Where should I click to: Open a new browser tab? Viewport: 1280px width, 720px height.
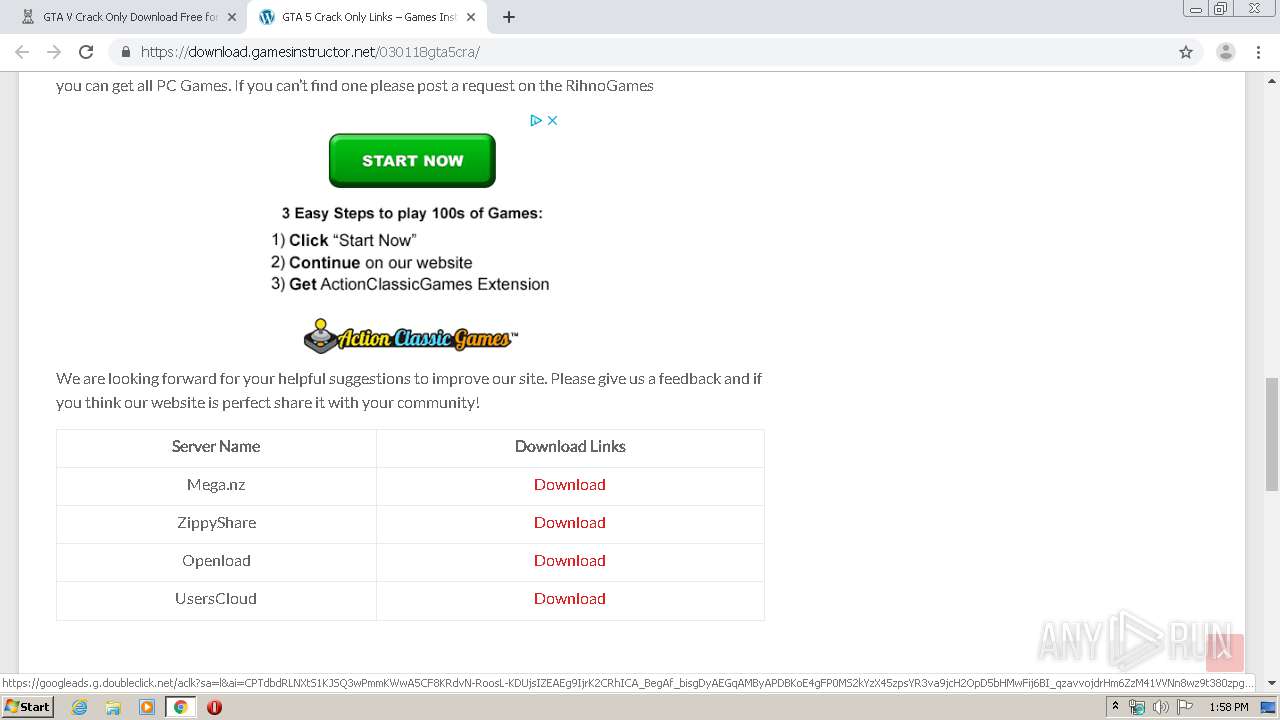pyautogui.click(x=508, y=17)
